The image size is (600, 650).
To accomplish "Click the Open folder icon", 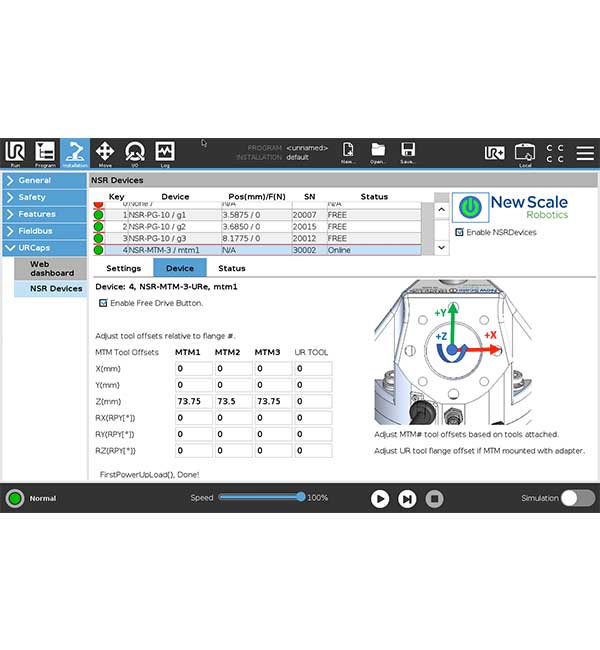I will pos(378,152).
